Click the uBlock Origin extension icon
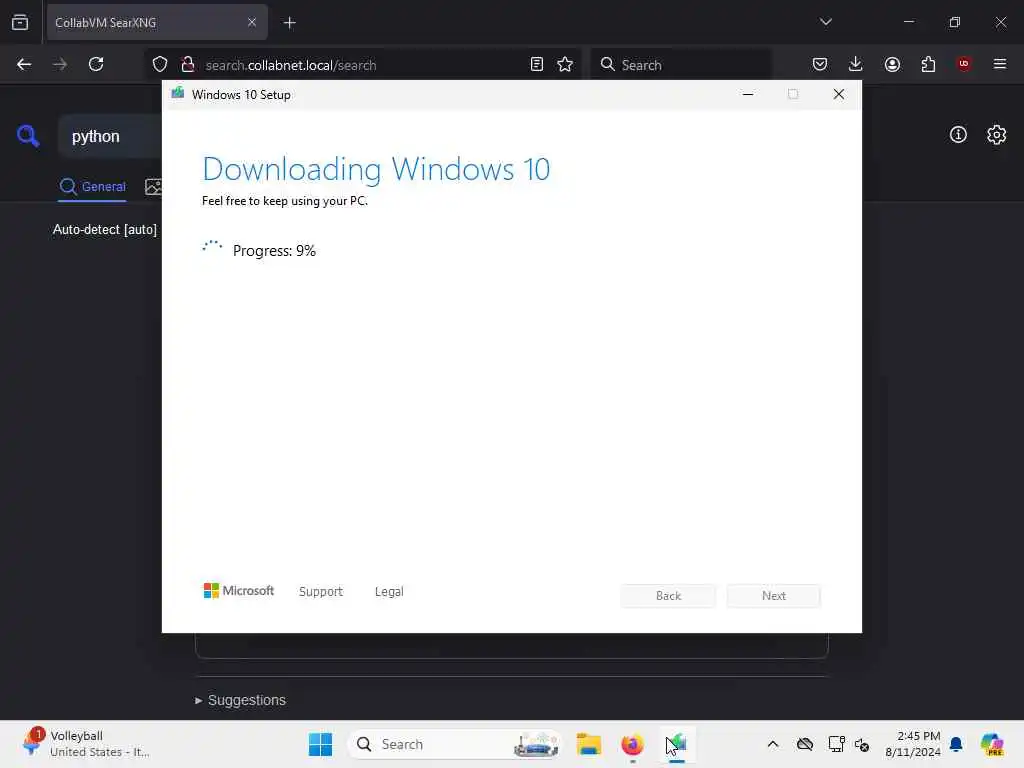 tap(964, 64)
